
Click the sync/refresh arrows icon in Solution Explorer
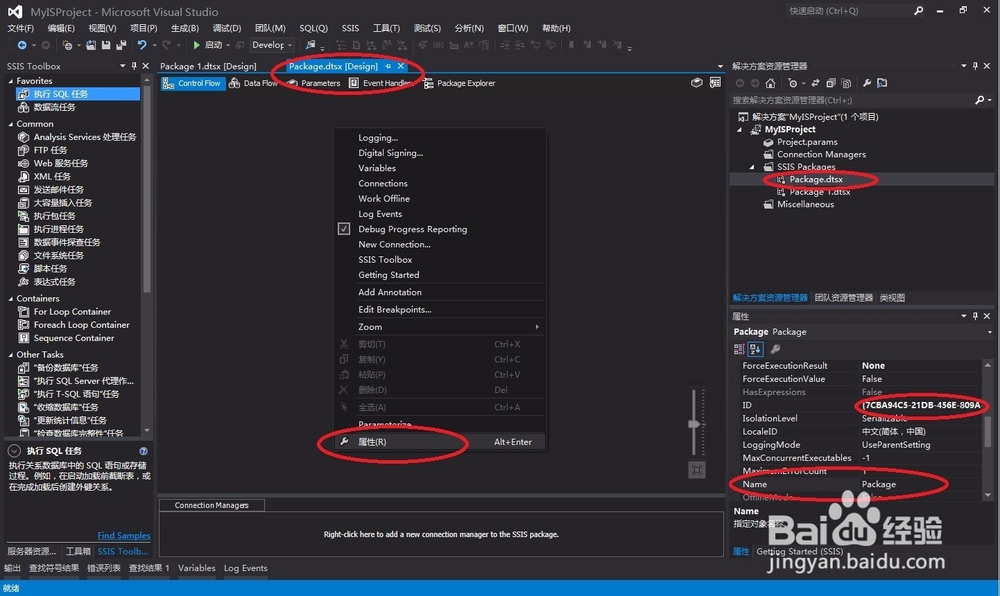(x=815, y=83)
